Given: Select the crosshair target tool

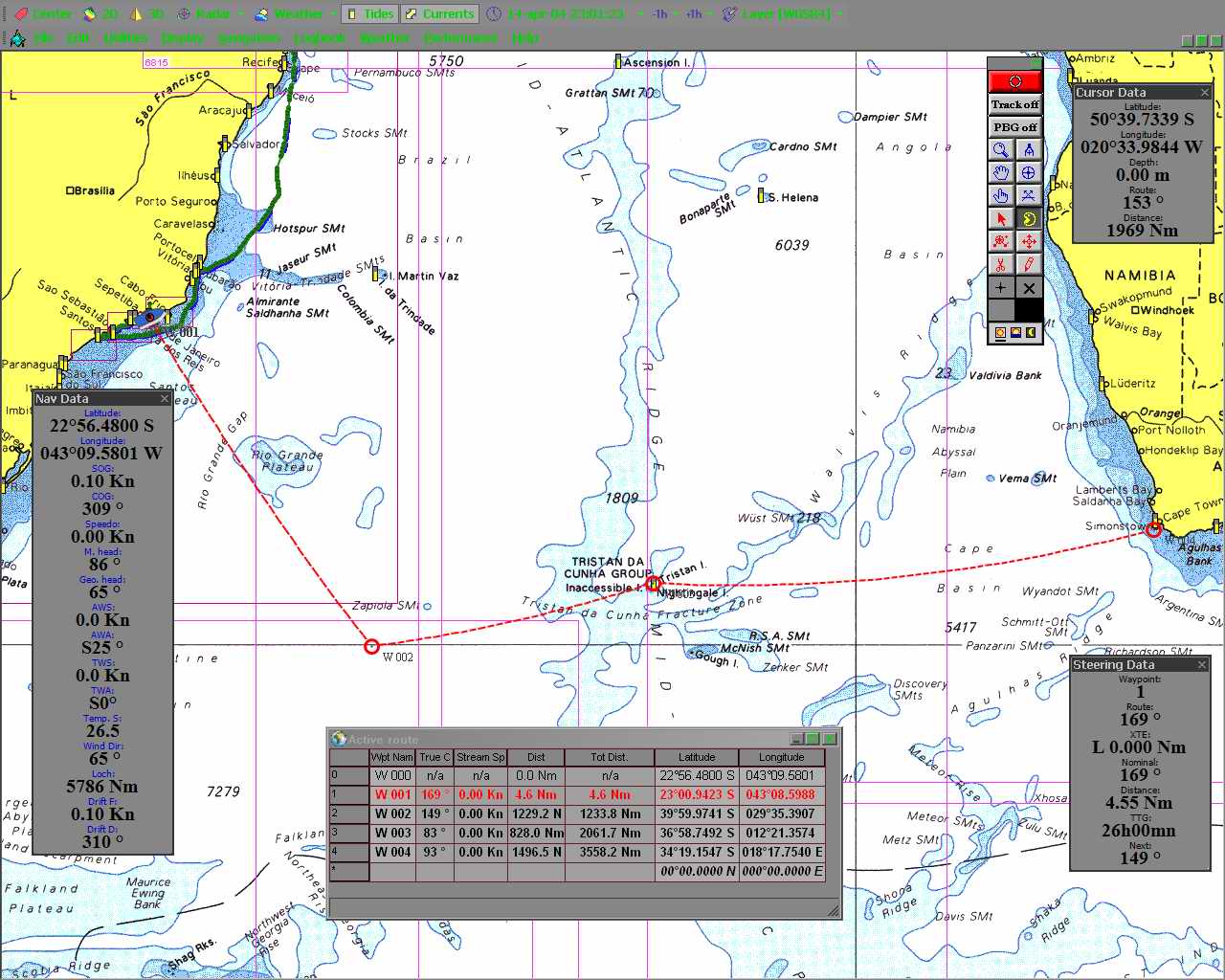Looking at the screenshot, I should (x=1029, y=172).
